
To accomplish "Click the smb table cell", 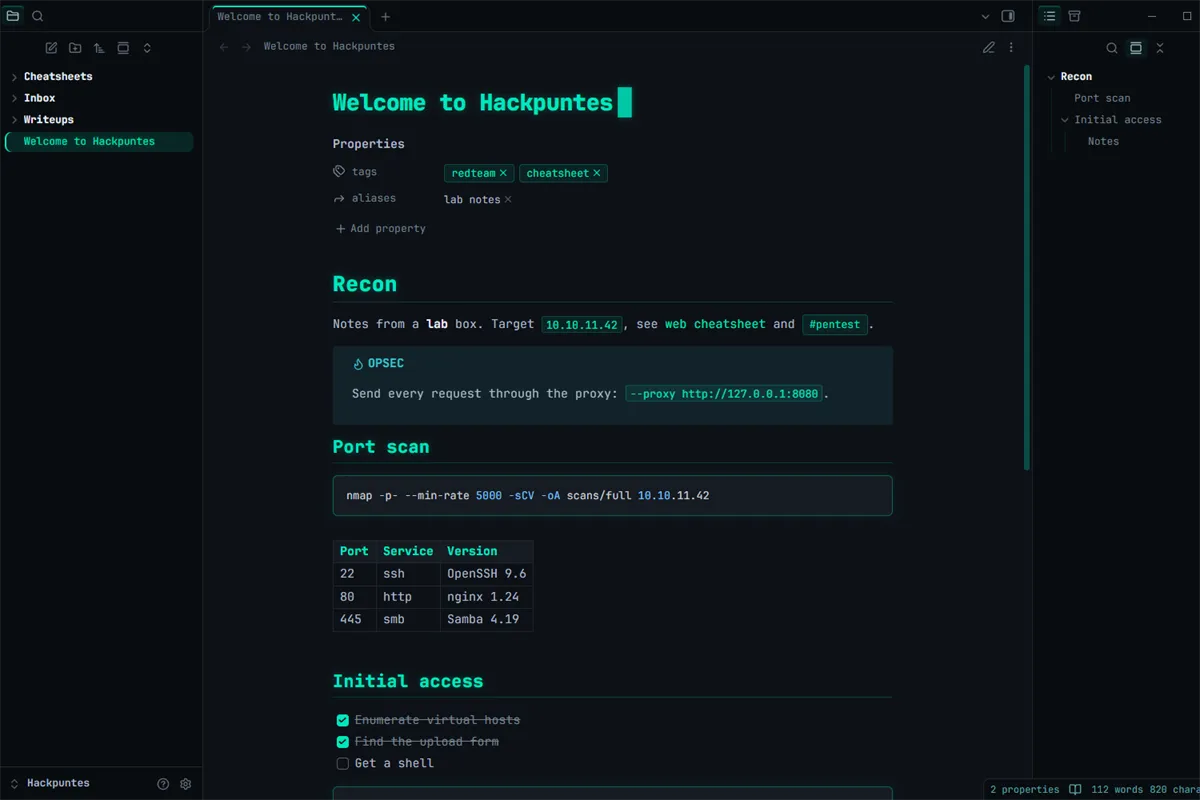I will click(408, 620).
